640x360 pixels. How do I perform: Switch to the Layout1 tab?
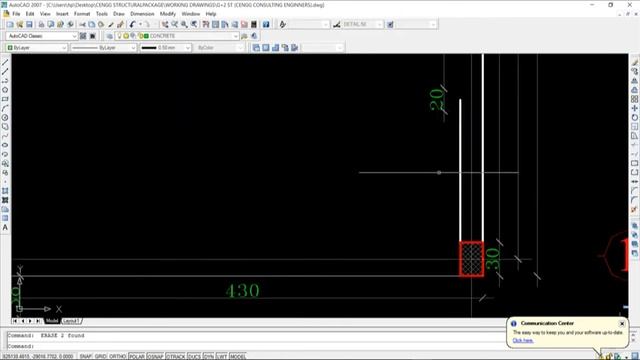pyautogui.click(x=71, y=321)
